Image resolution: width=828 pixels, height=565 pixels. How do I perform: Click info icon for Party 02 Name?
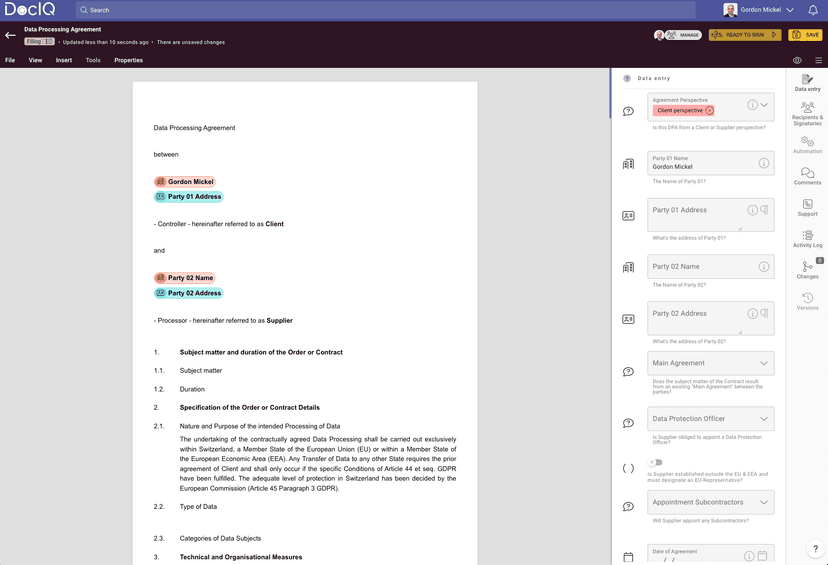pyautogui.click(x=764, y=267)
